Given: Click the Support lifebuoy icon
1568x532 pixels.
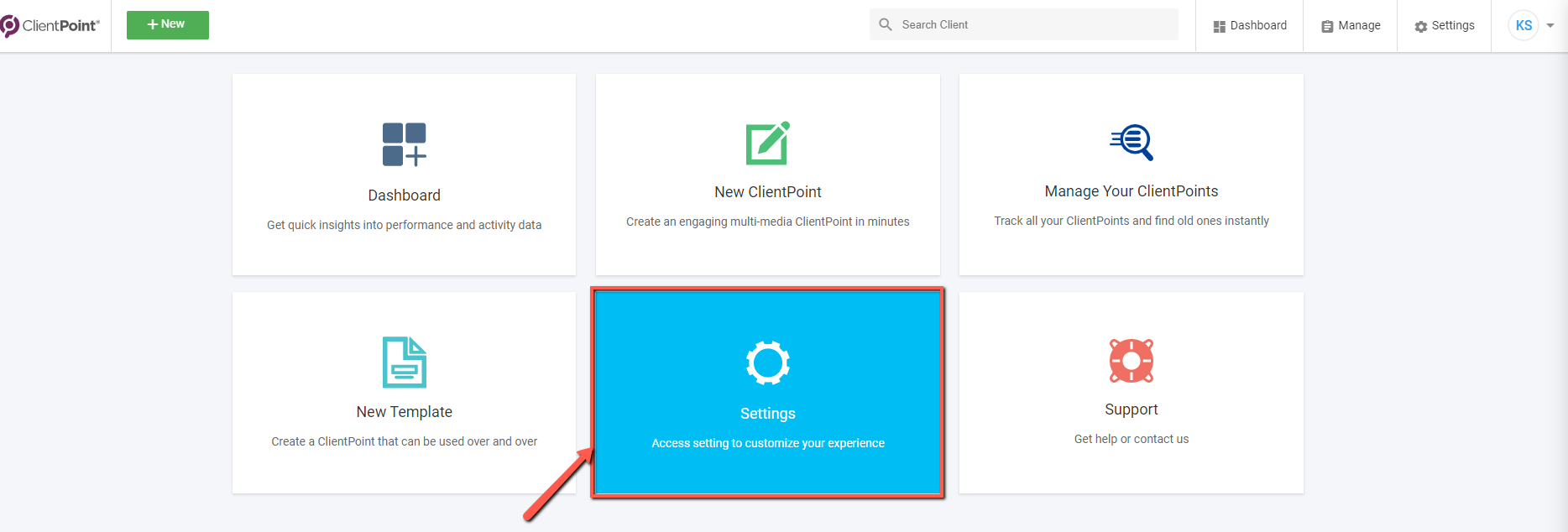Looking at the screenshot, I should (x=1132, y=361).
